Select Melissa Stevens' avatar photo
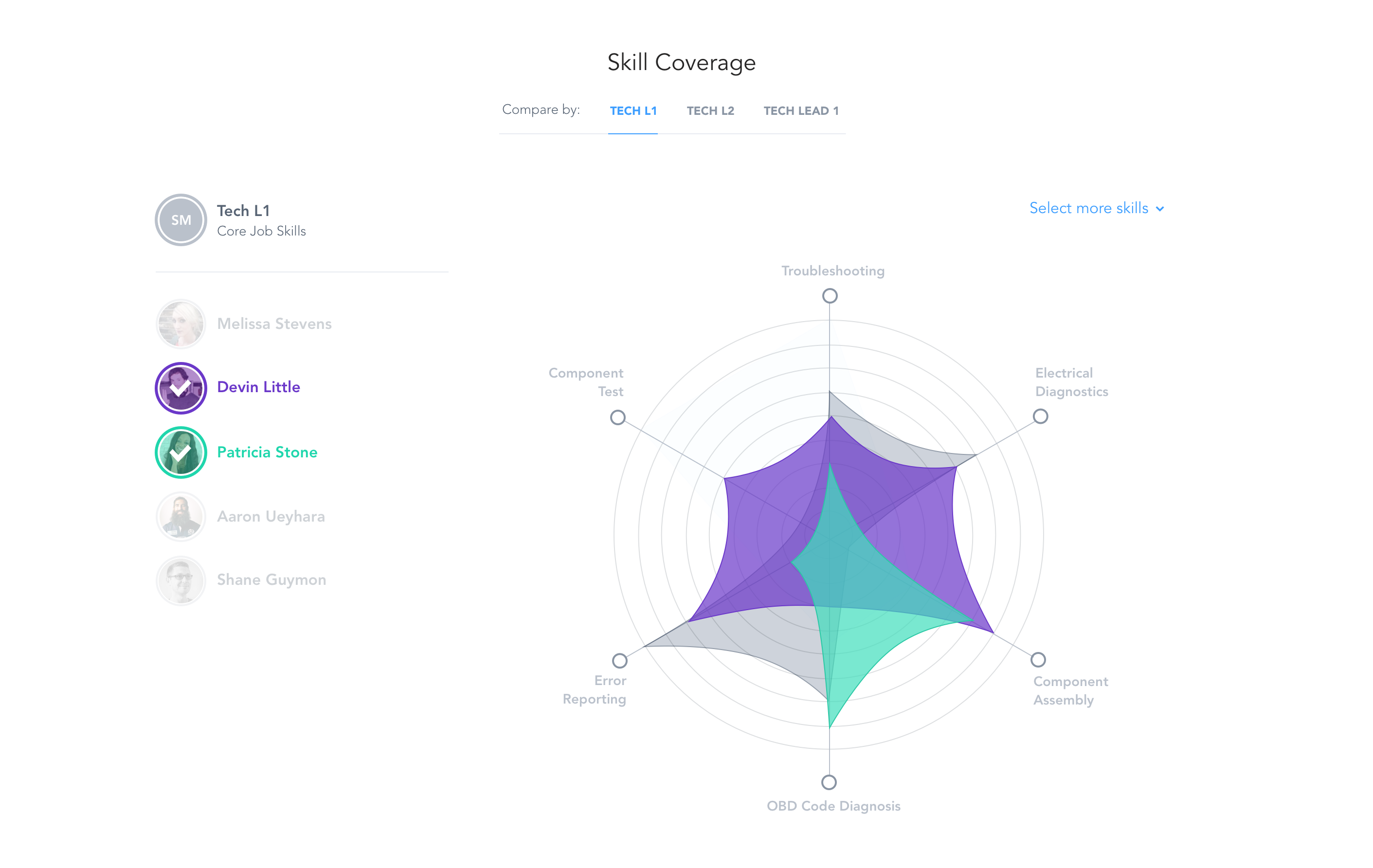This screenshot has width=1373, height=868. click(x=181, y=324)
